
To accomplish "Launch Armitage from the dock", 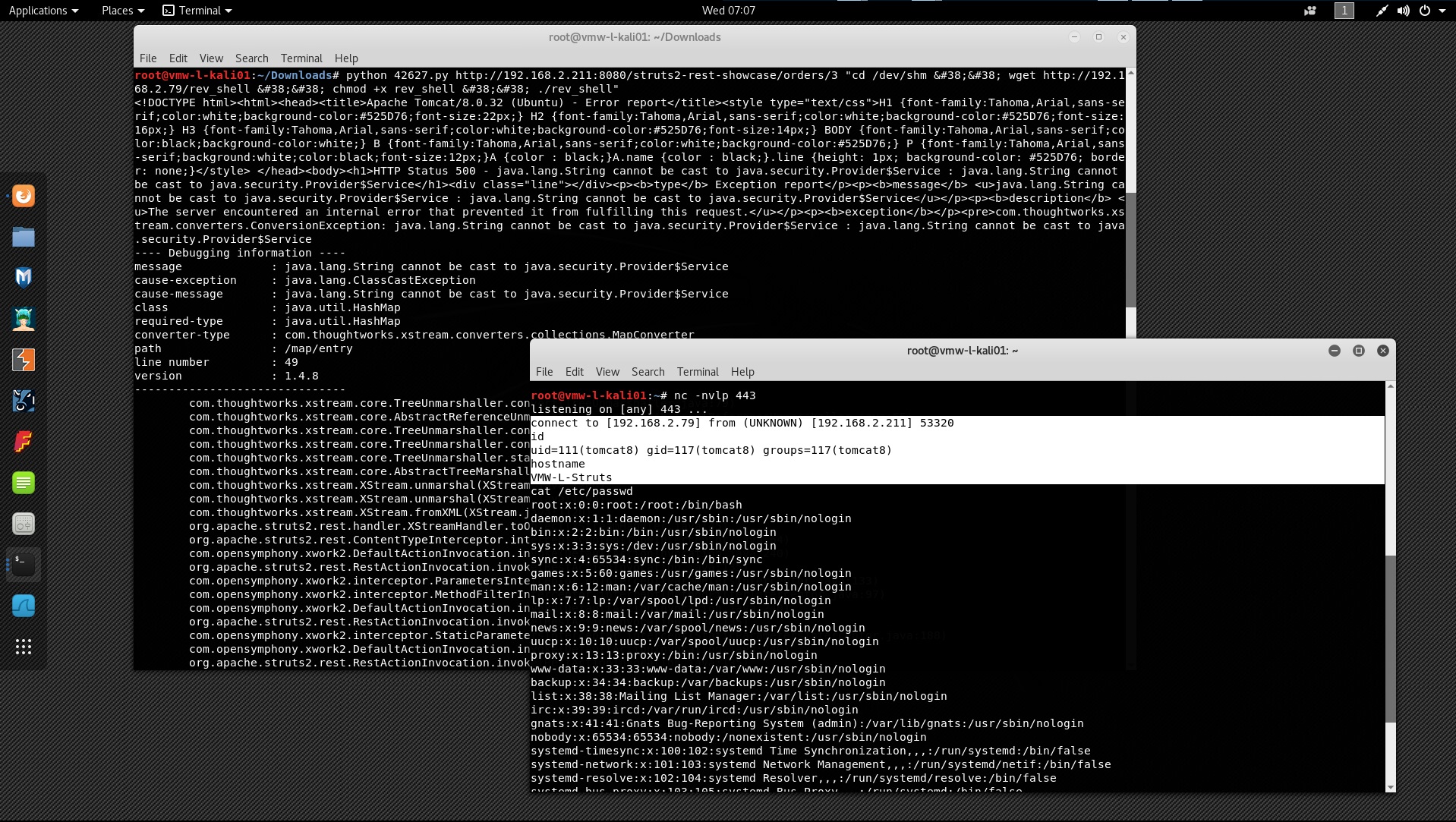I will [x=24, y=319].
